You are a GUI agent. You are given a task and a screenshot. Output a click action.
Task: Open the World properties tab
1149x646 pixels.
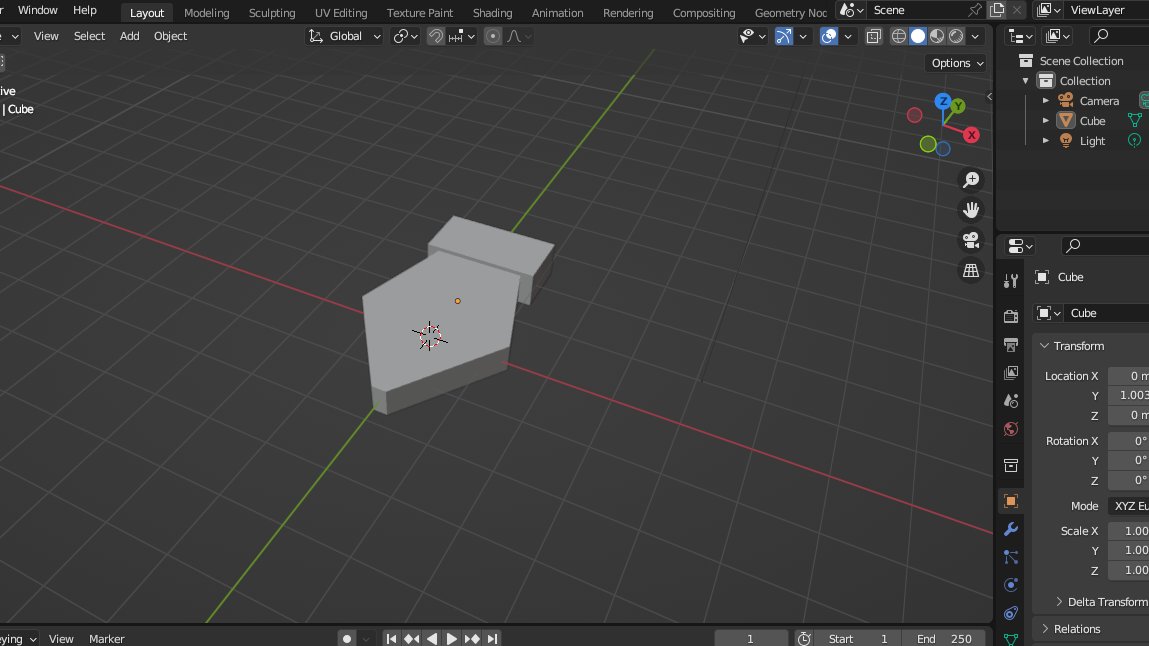(x=1011, y=429)
